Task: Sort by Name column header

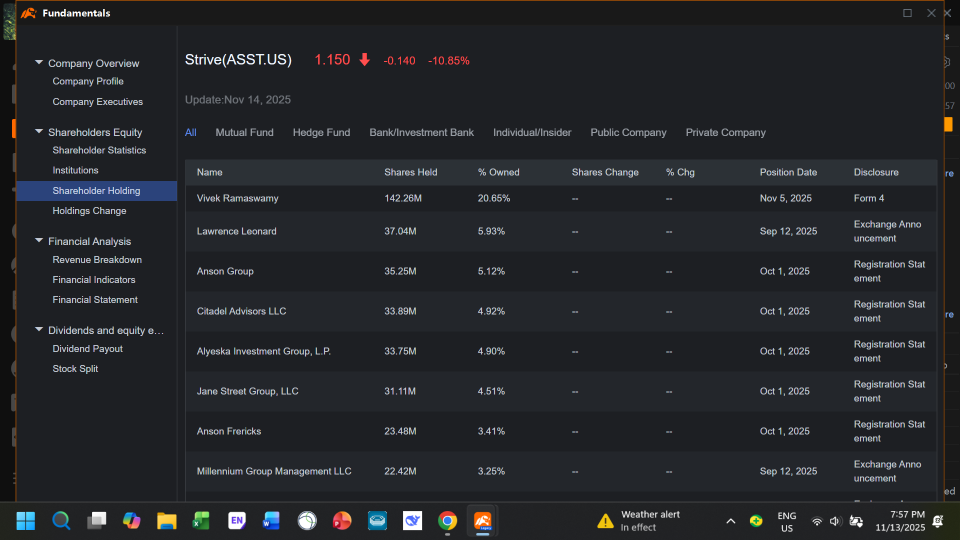Action: click(x=209, y=173)
